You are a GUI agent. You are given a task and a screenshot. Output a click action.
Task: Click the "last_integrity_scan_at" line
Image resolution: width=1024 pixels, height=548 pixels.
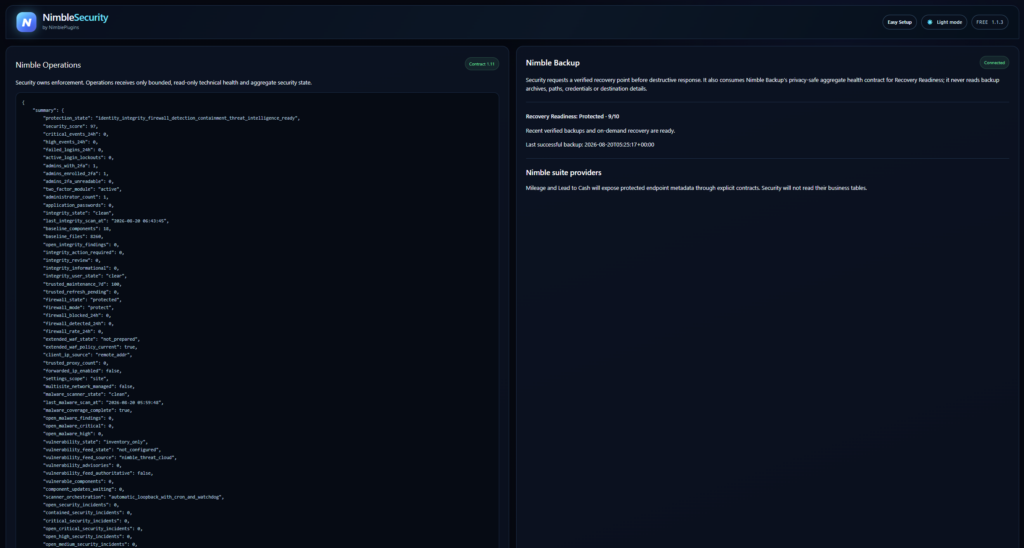106,221
